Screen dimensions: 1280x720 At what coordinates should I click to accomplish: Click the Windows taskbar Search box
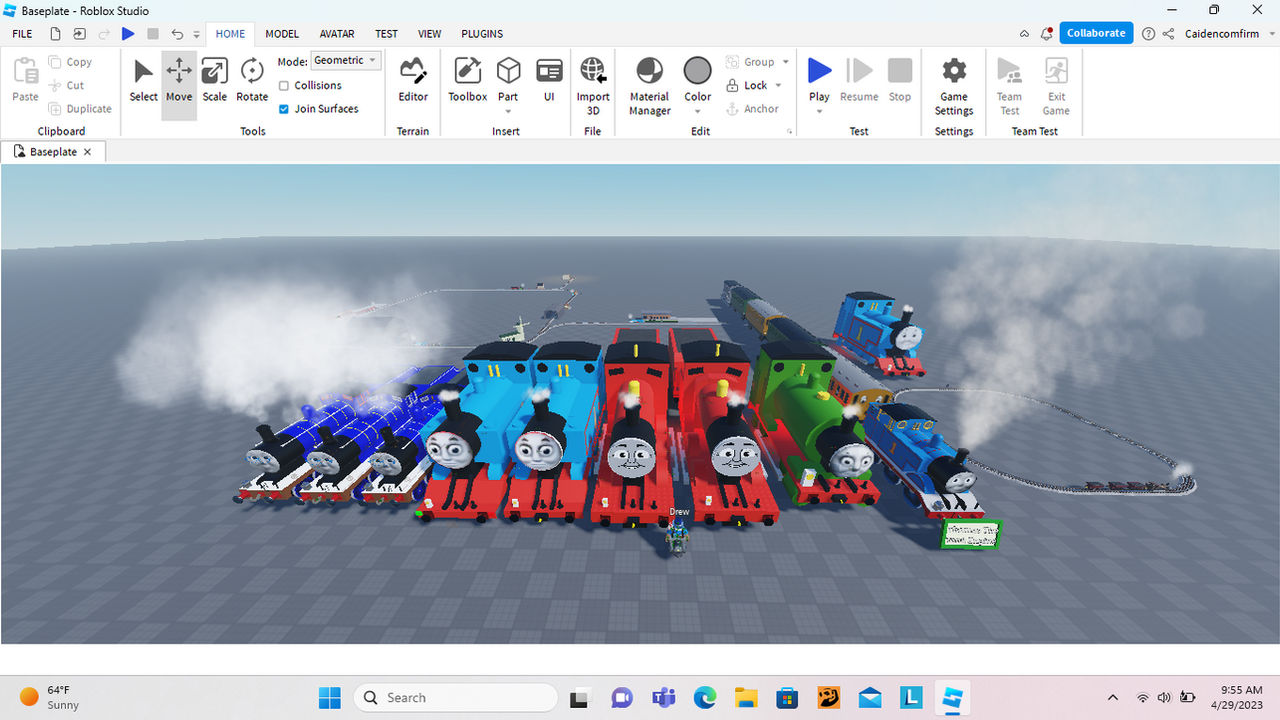(455, 698)
